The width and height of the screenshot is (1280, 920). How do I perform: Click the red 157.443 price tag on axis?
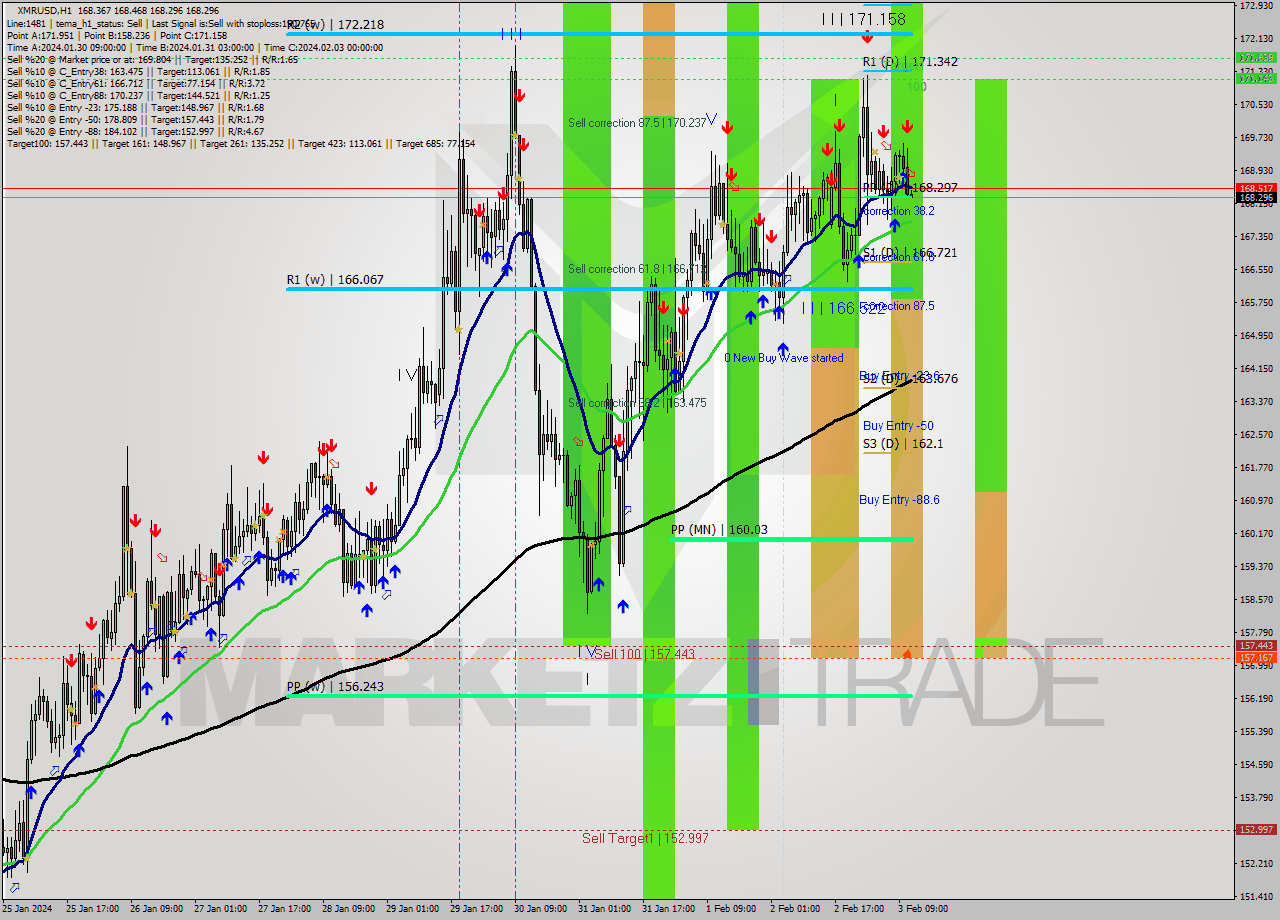pyautogui.click(x=1256, y=646)
